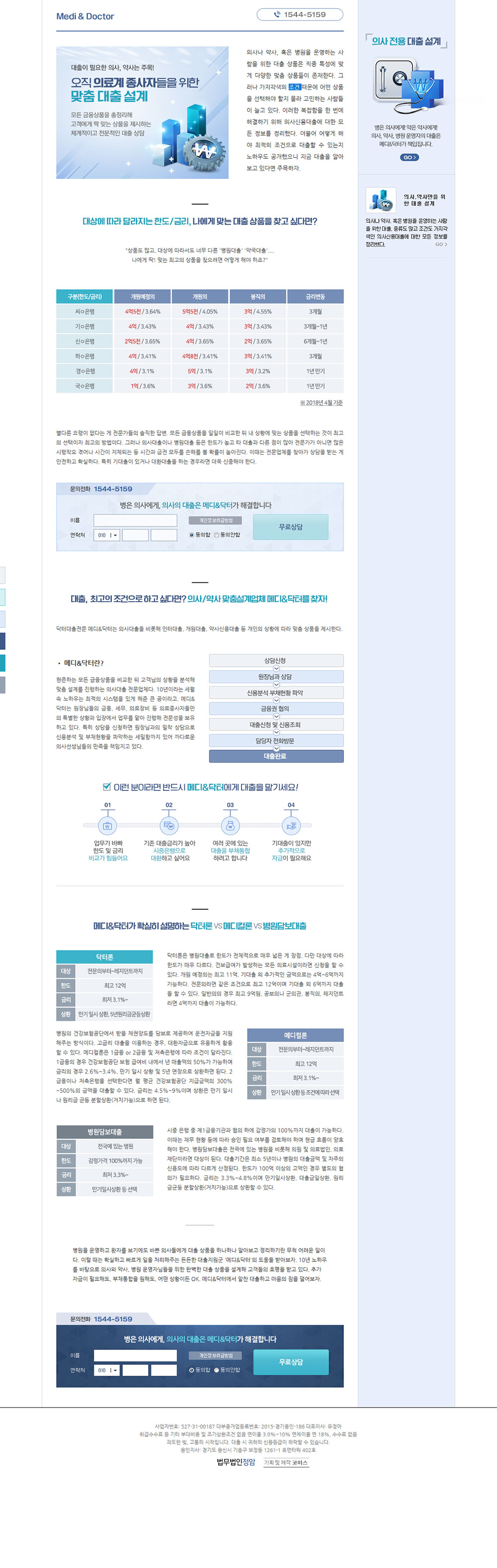Click the 봉직의 column header
Viewport: 497px width, 1568px height.
click(257, 297)
